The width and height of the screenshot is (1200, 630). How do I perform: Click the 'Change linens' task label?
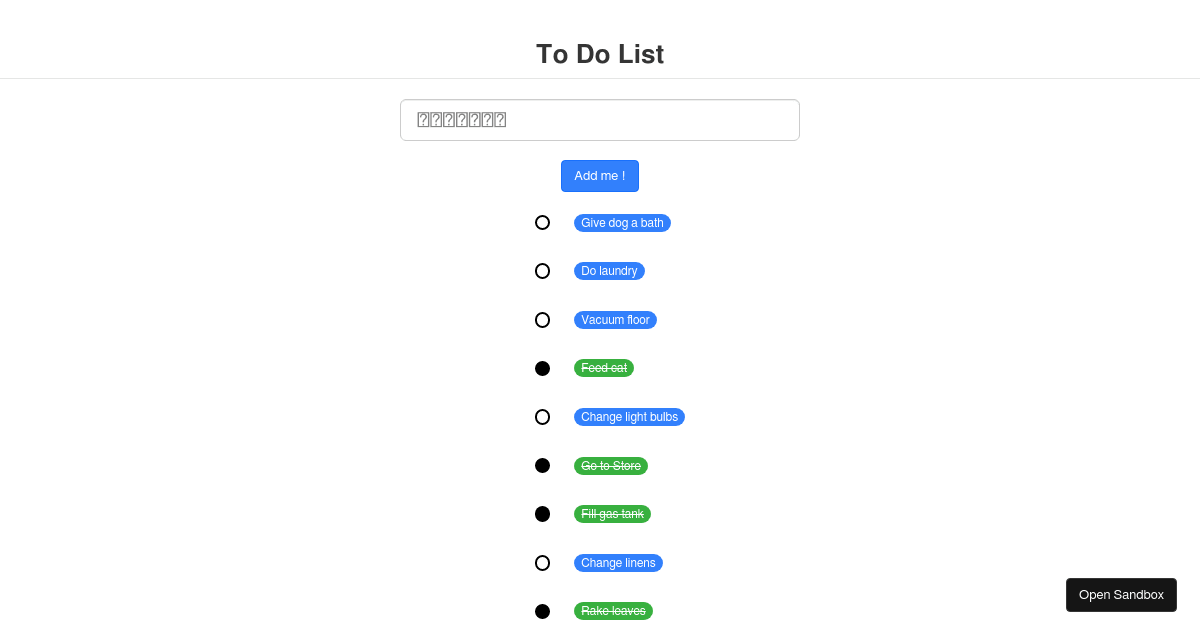click(618, 562)
